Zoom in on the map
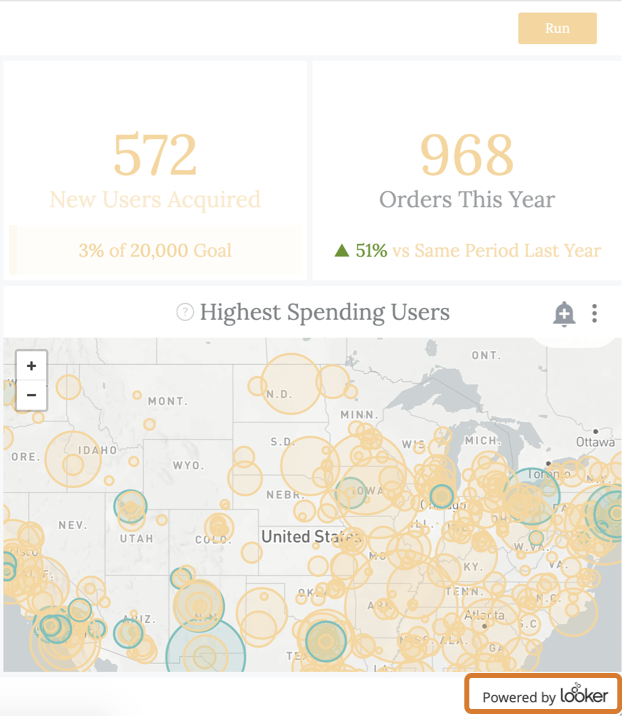This screenshot has width=622, height=716. 32,366
